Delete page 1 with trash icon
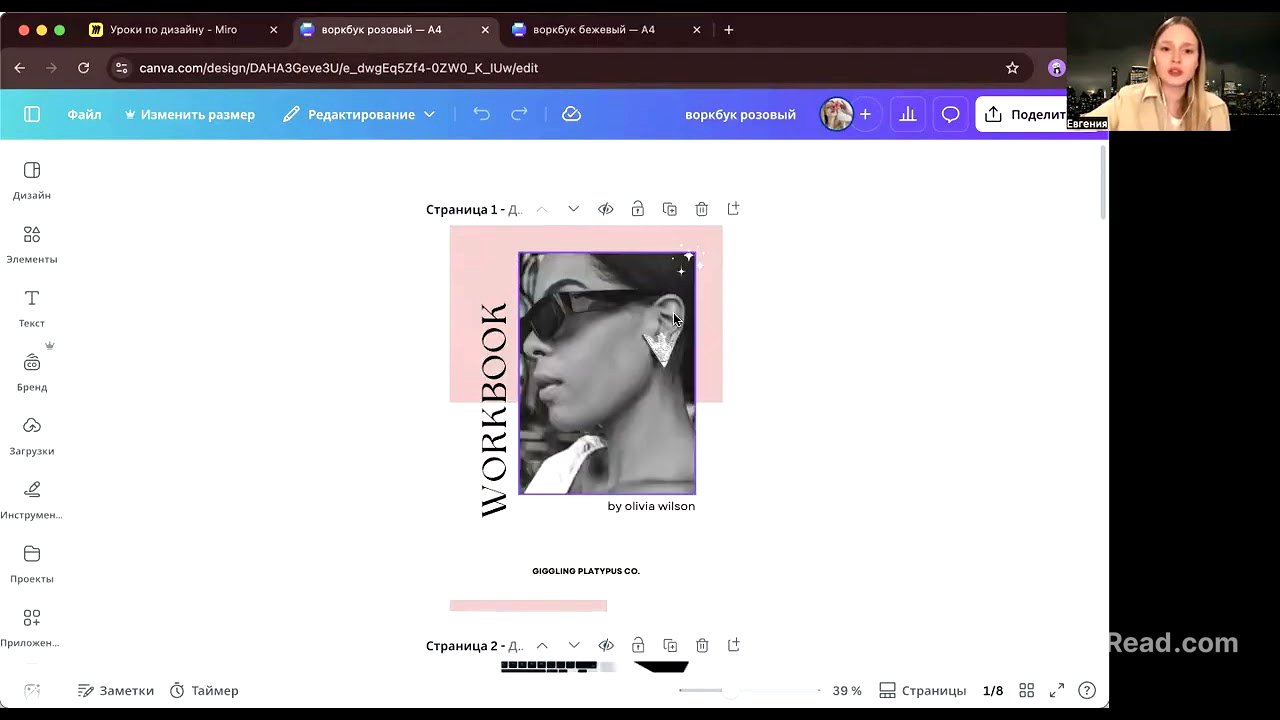Image resolution: width=1280 pixels, height=720 pixels. [x=702, y=209]
